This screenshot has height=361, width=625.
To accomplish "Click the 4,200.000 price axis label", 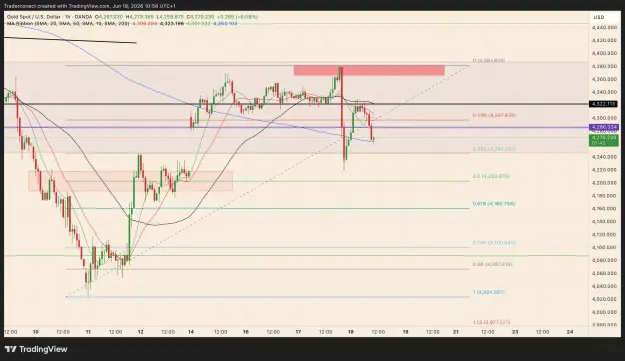I will 604,183.
